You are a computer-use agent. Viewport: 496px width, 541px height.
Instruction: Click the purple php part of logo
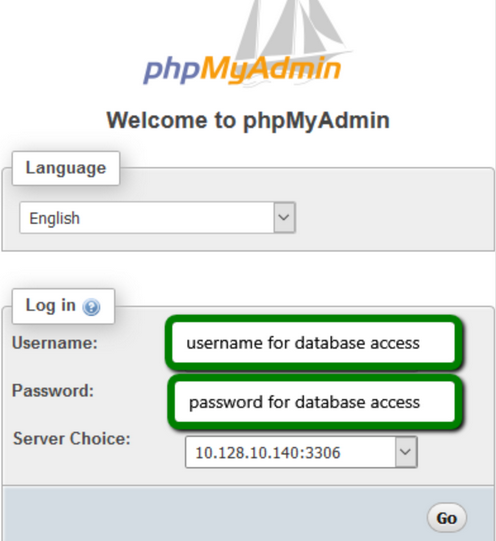[x=172, y=71]
